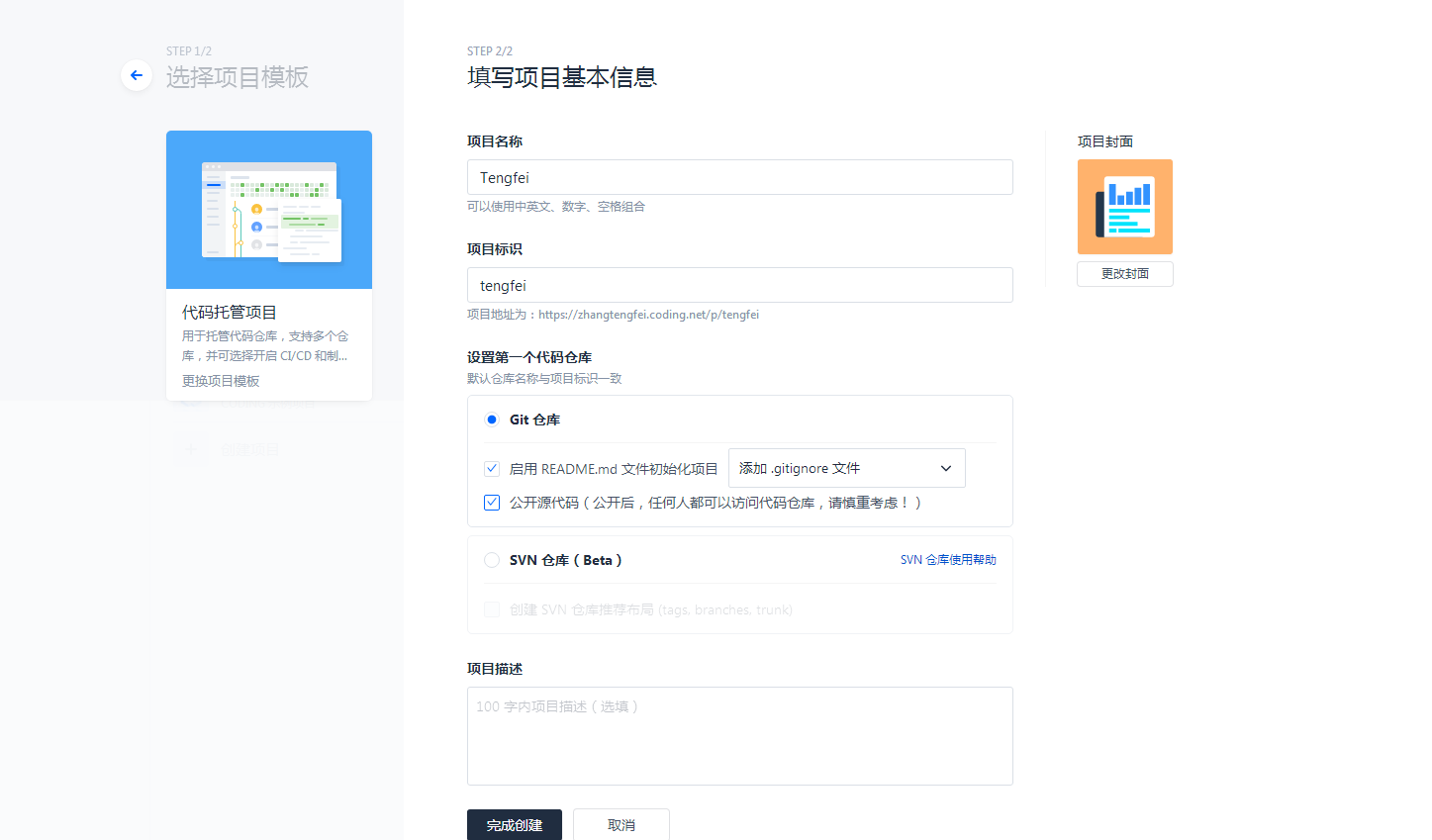The width and height of the screenshot is (1432, 840).
Task: Toggle the 公开源代码 checkbox
Action: point(492,503)
